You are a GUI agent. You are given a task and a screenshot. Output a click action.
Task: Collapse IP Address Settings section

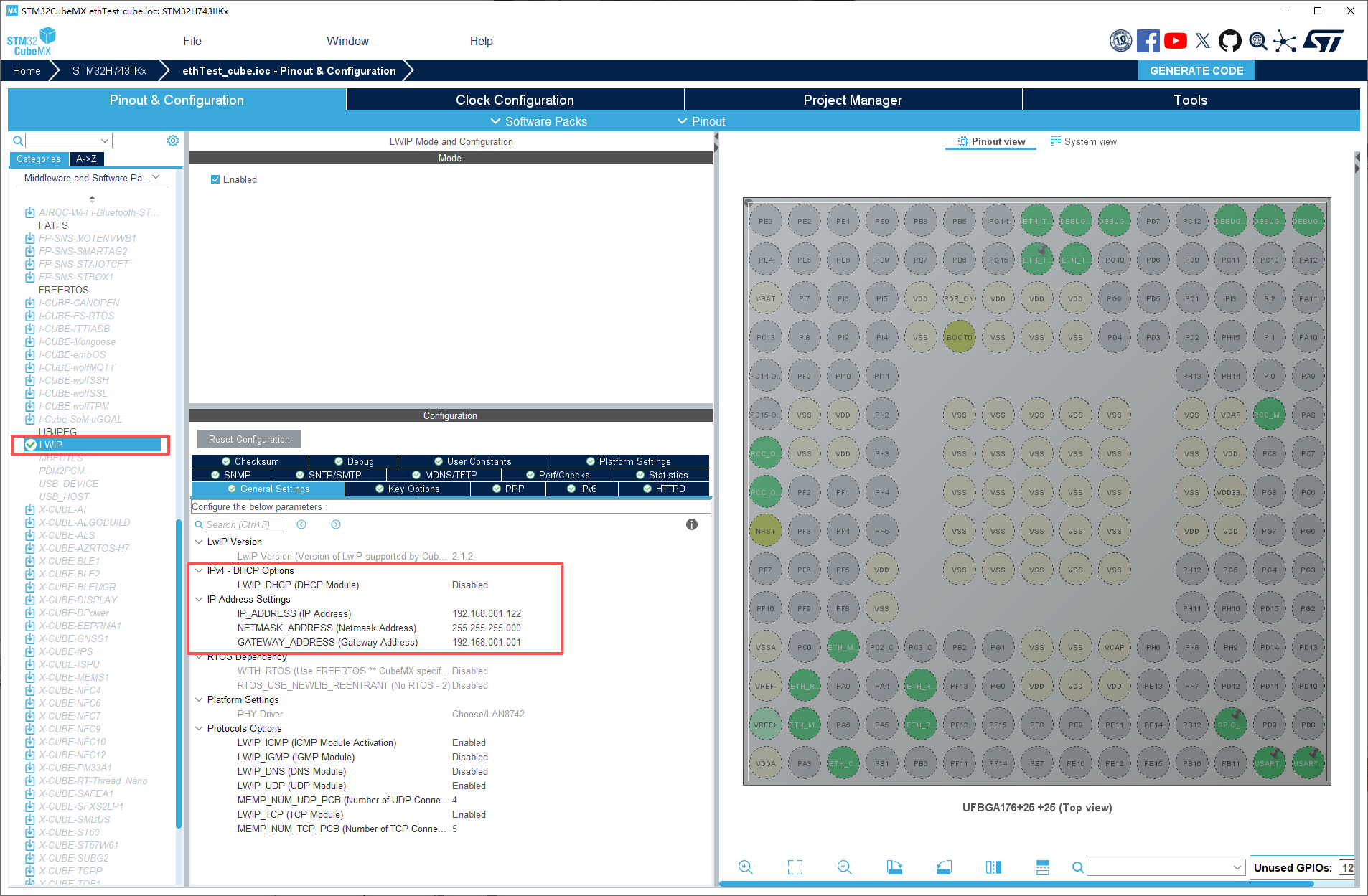tap(199, 599)
